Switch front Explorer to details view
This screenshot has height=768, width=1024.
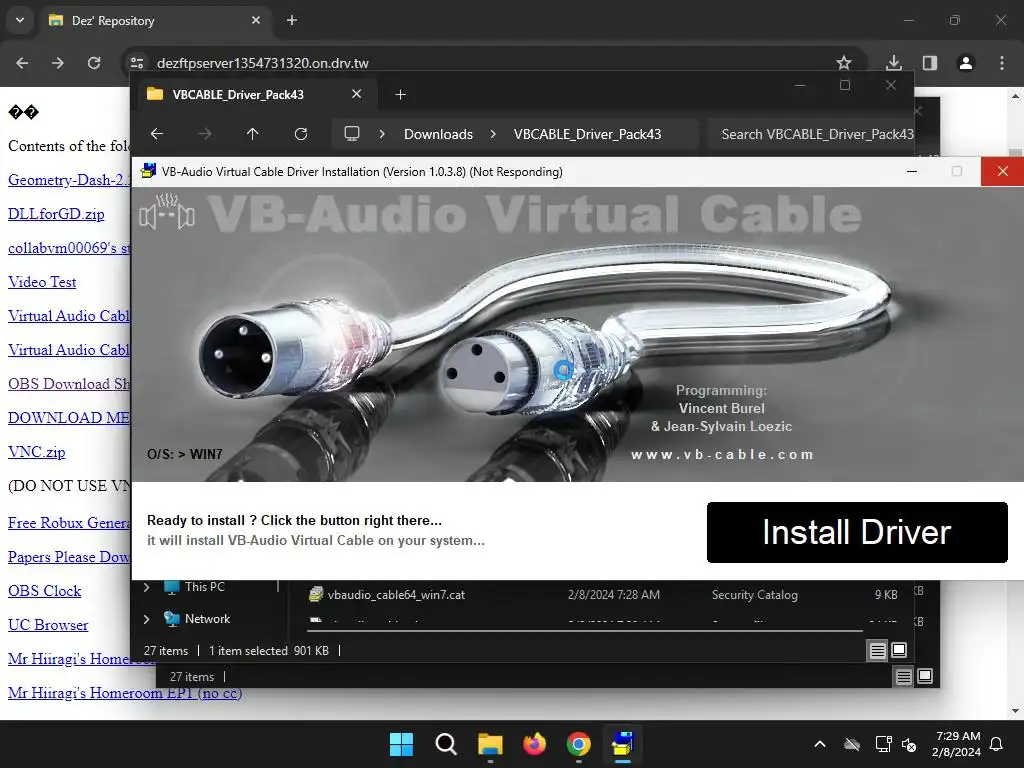pyautogui.click(x=878, y=650)
